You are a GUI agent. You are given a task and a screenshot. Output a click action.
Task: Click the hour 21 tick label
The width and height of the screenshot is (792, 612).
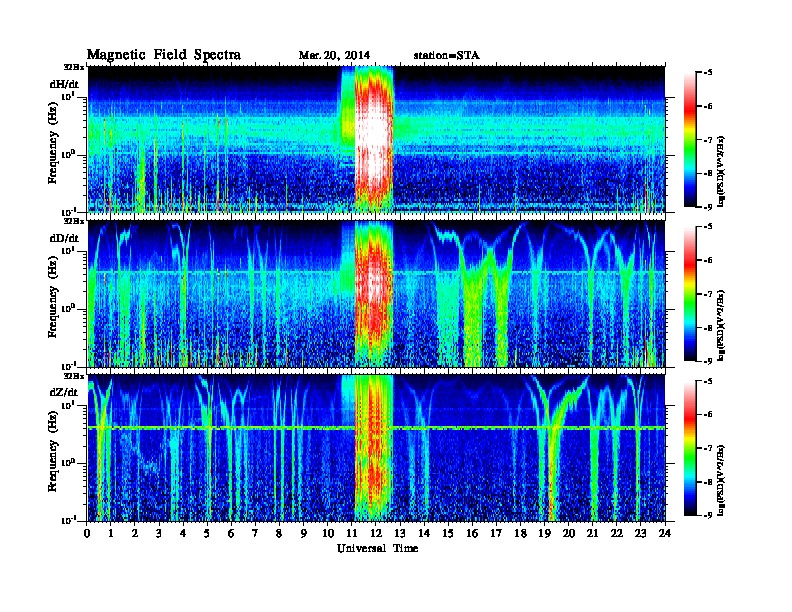[x=592, y=534]
